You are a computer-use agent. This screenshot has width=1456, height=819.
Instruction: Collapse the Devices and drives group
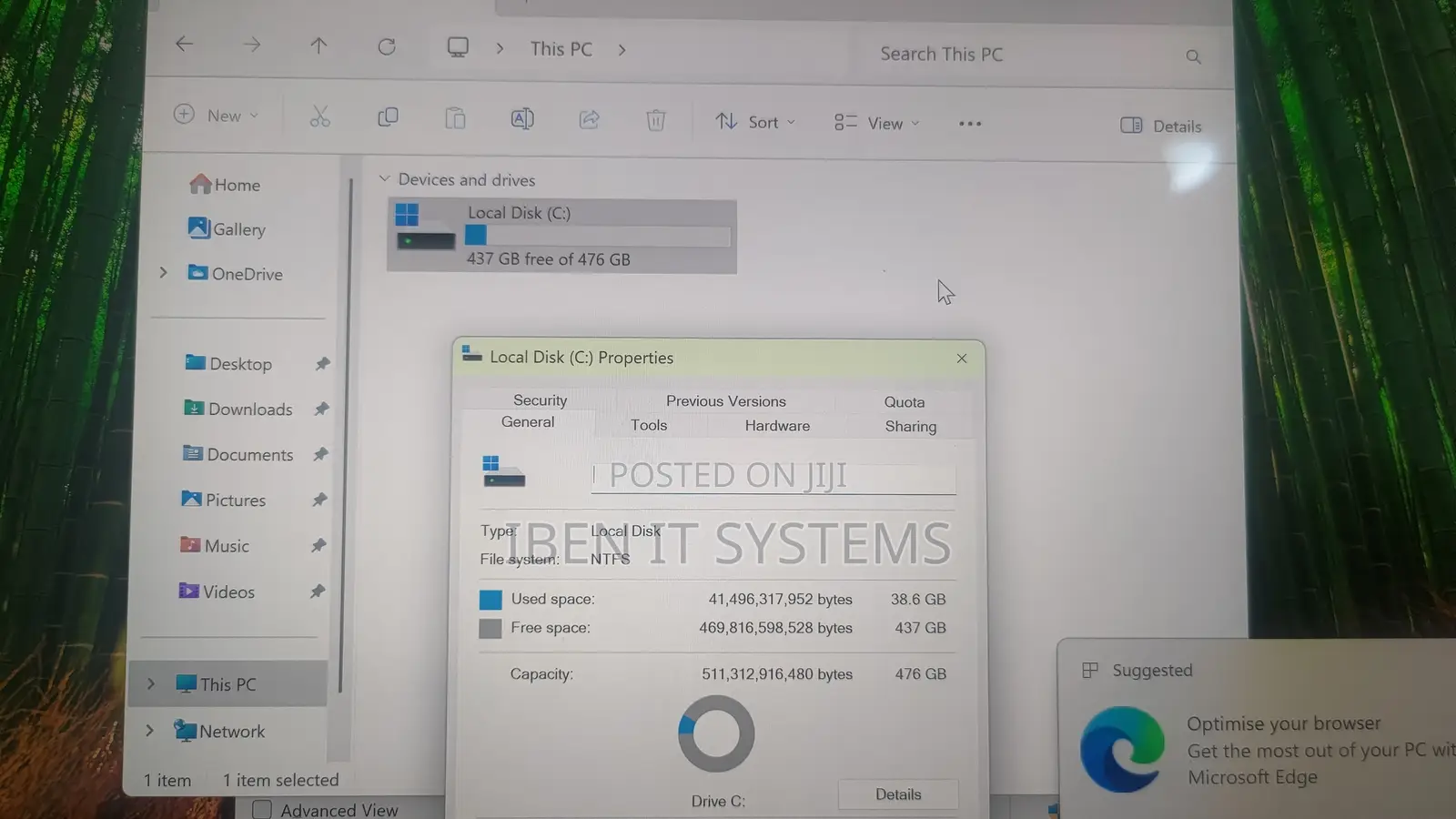pos(384,178)
